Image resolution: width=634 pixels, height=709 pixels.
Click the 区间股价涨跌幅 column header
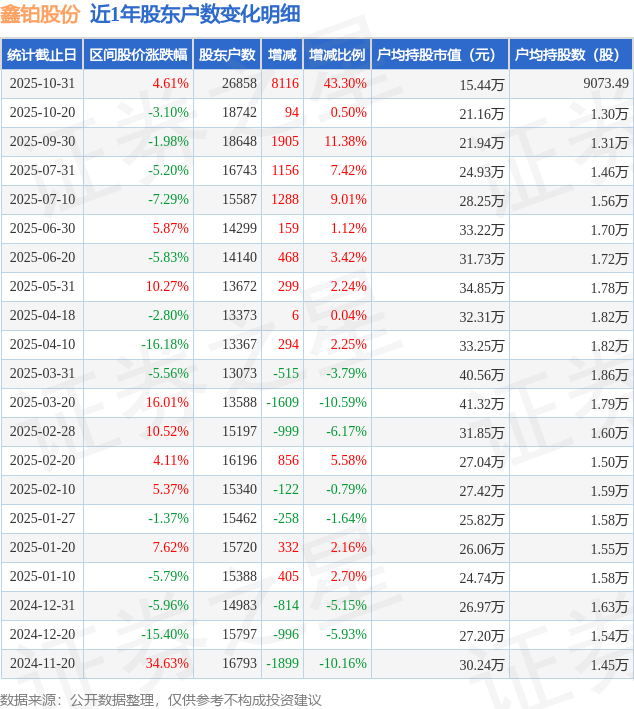(x=137, y=55)
